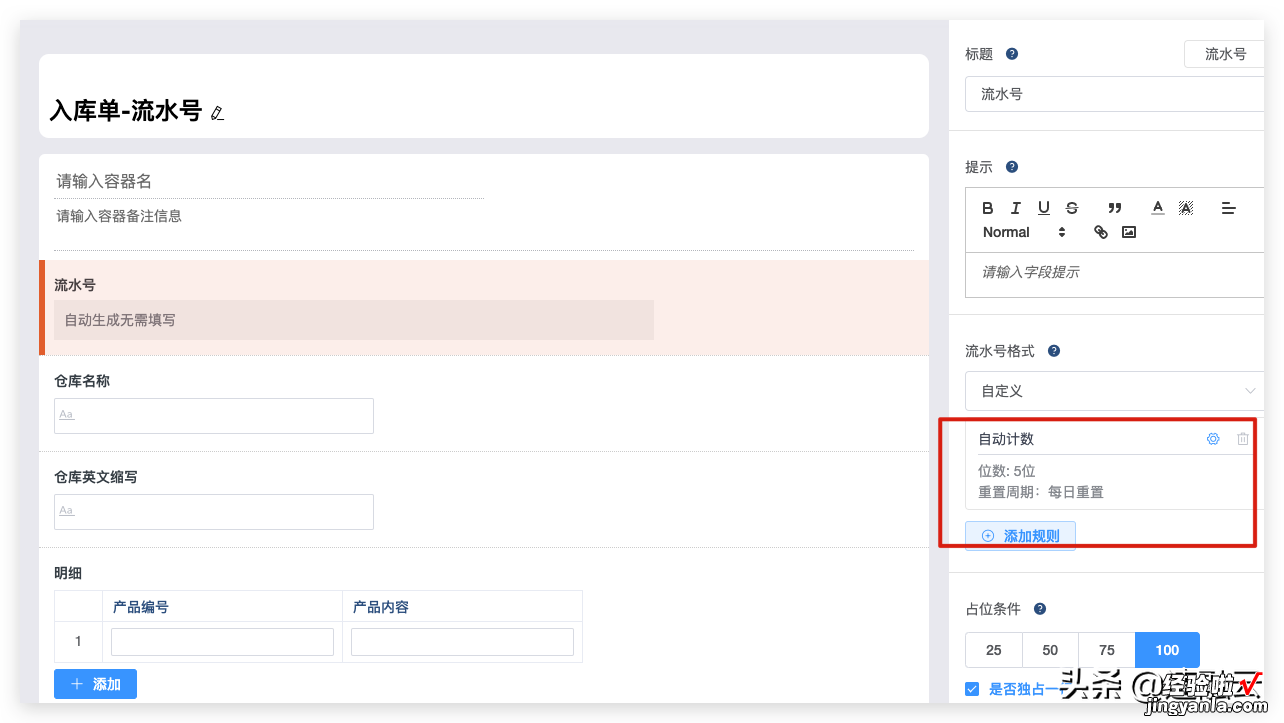Toggle italic formatting in hint editor
This screenshot has width=1284, height=723.
[x=1016, y=208]
